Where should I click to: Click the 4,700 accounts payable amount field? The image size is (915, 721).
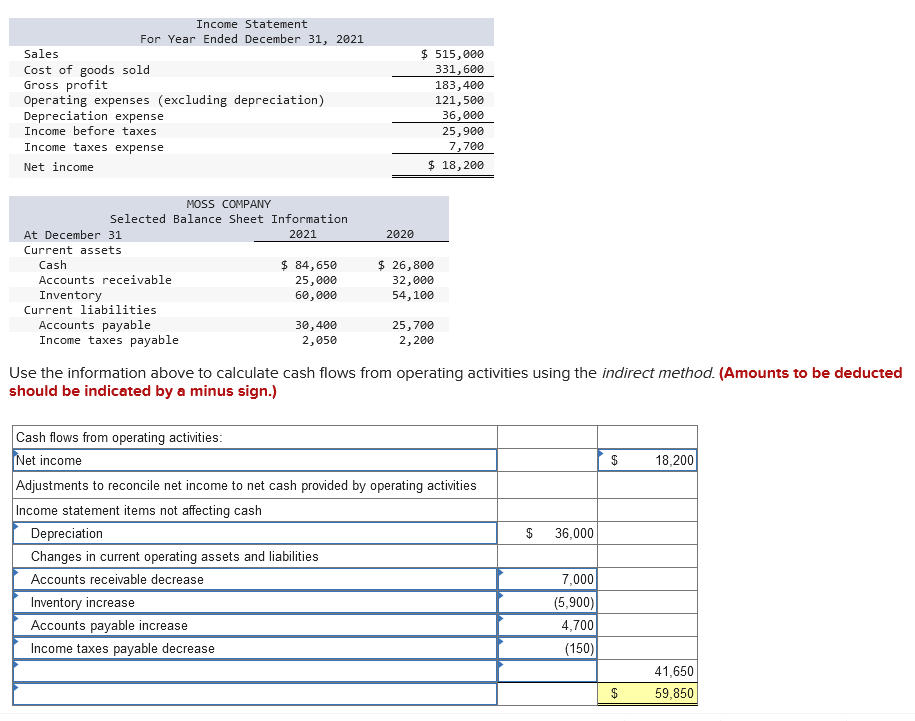pyautogui.click(x=547, y=625)
